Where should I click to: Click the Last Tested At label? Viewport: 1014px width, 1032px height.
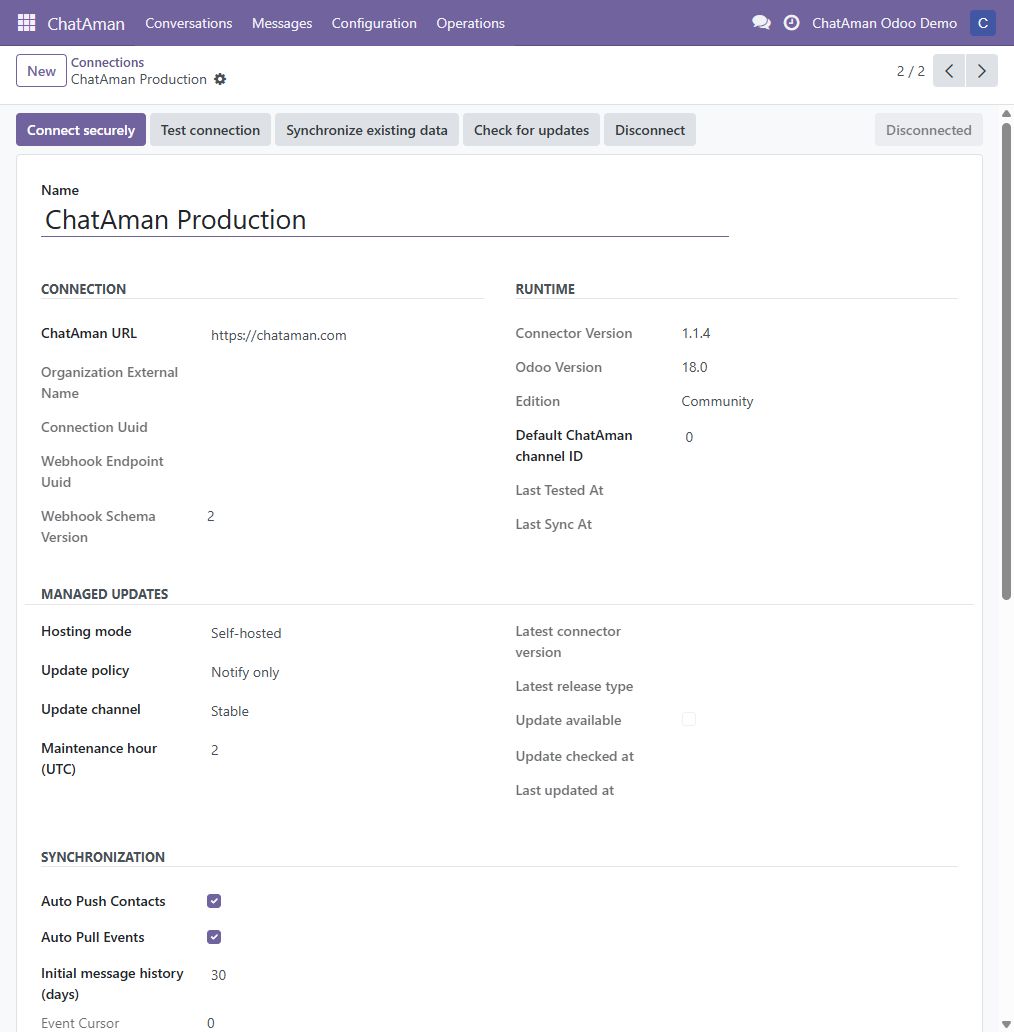pyautogui.click(x=559, y=490)
